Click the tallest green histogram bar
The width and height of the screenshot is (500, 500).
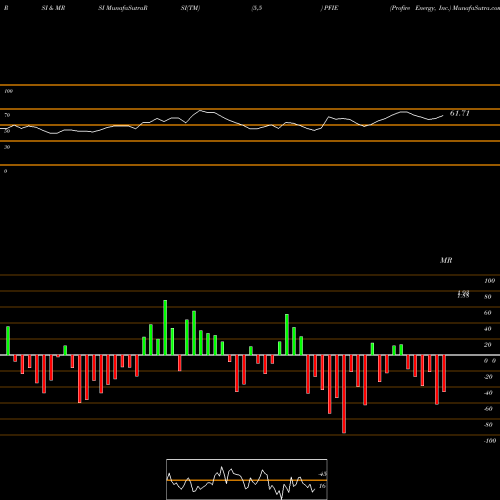click(165, 328)
